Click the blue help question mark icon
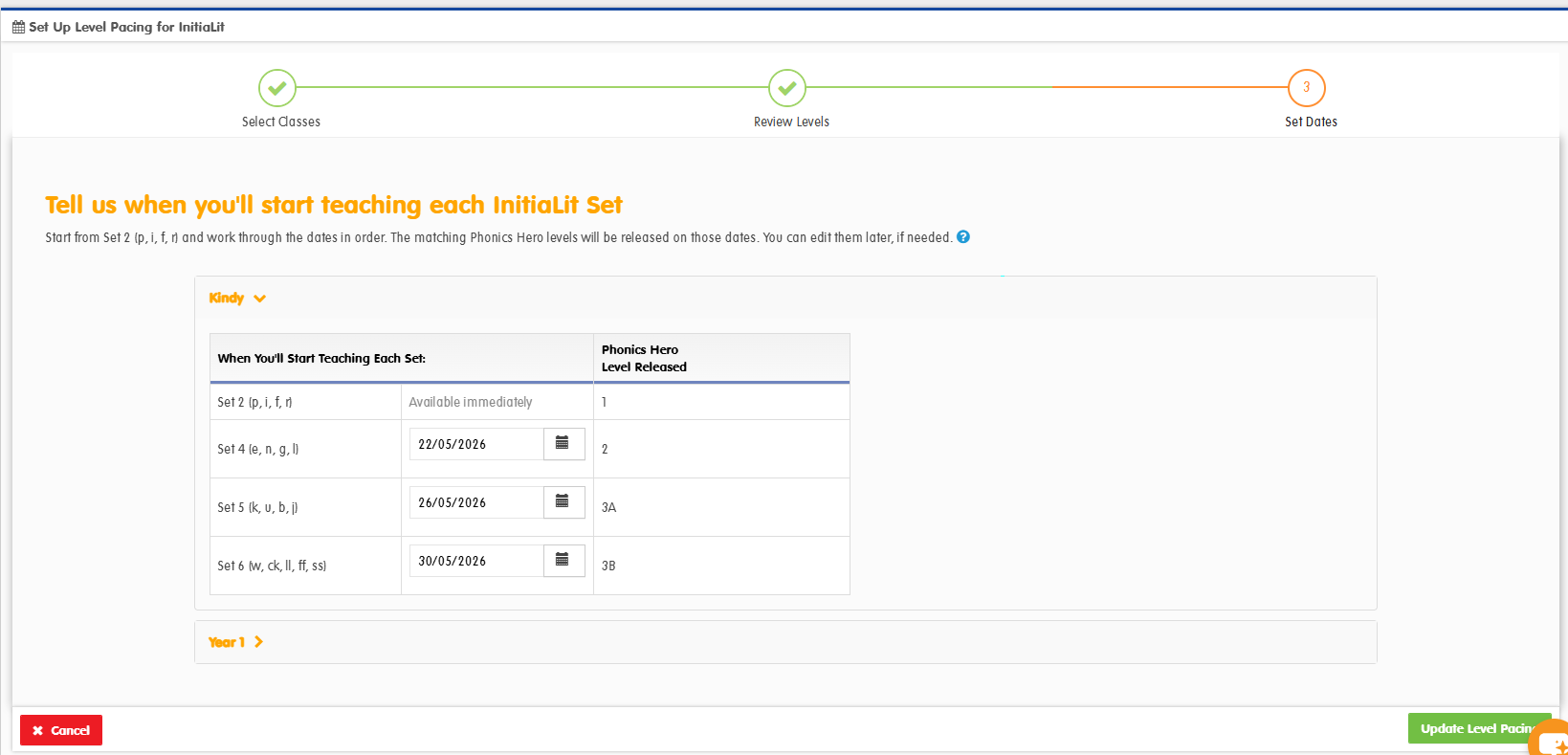The height and width of the screenshot is (755, 1568). (963, 237)
